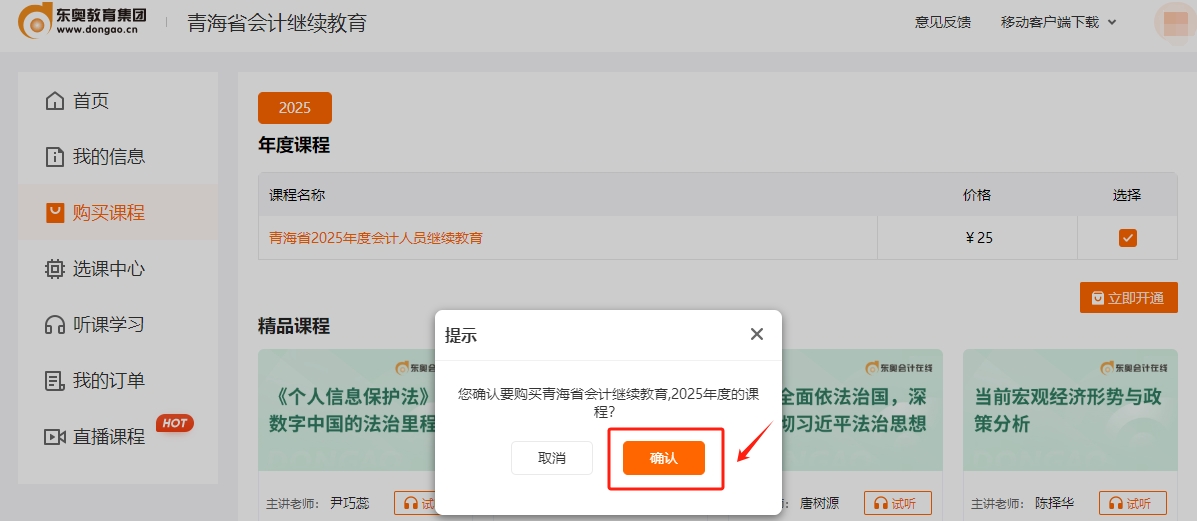The width and height of the screenshot is (1197, 521).
Task: Click the 年度课程 heading
Action: [x=294, y=145]
